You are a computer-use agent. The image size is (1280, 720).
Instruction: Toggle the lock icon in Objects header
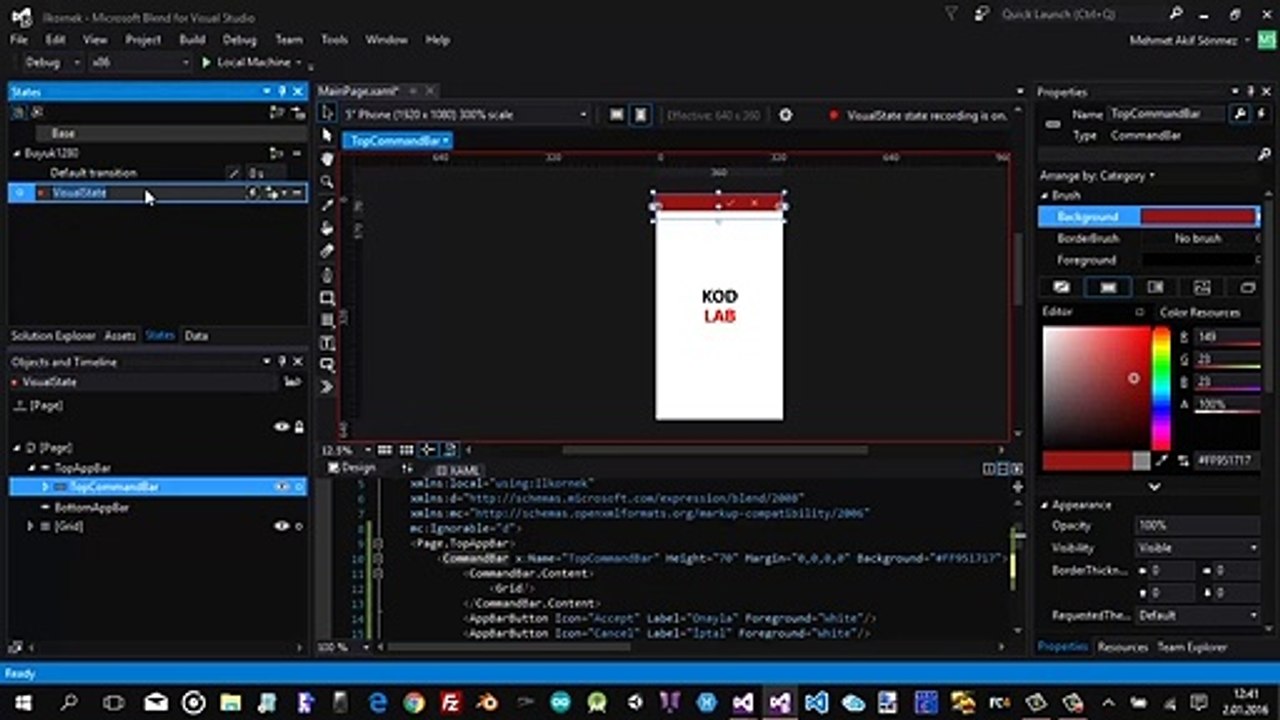coord(298,427)
